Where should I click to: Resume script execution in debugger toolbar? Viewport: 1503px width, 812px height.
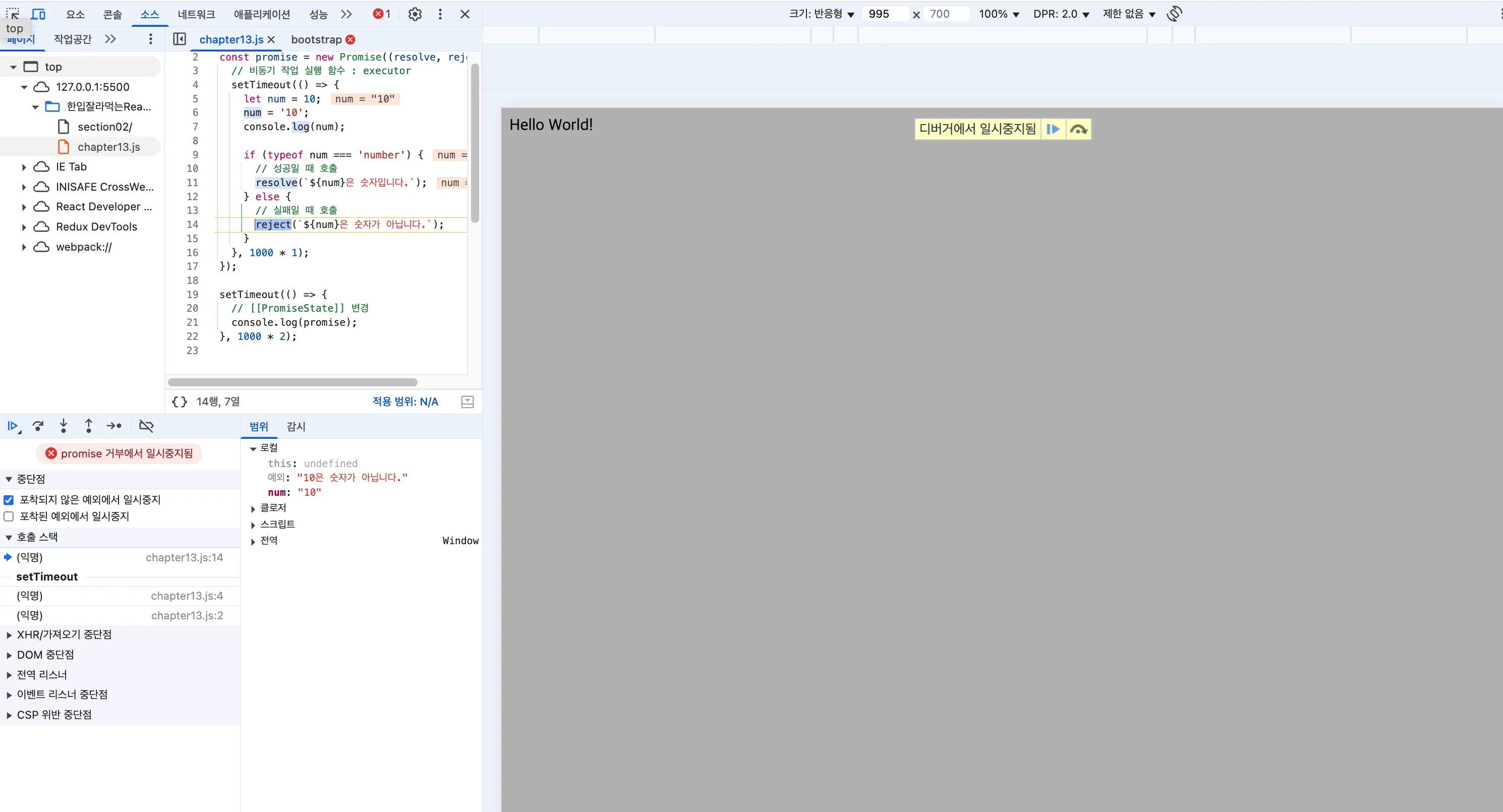pos(13,426)
